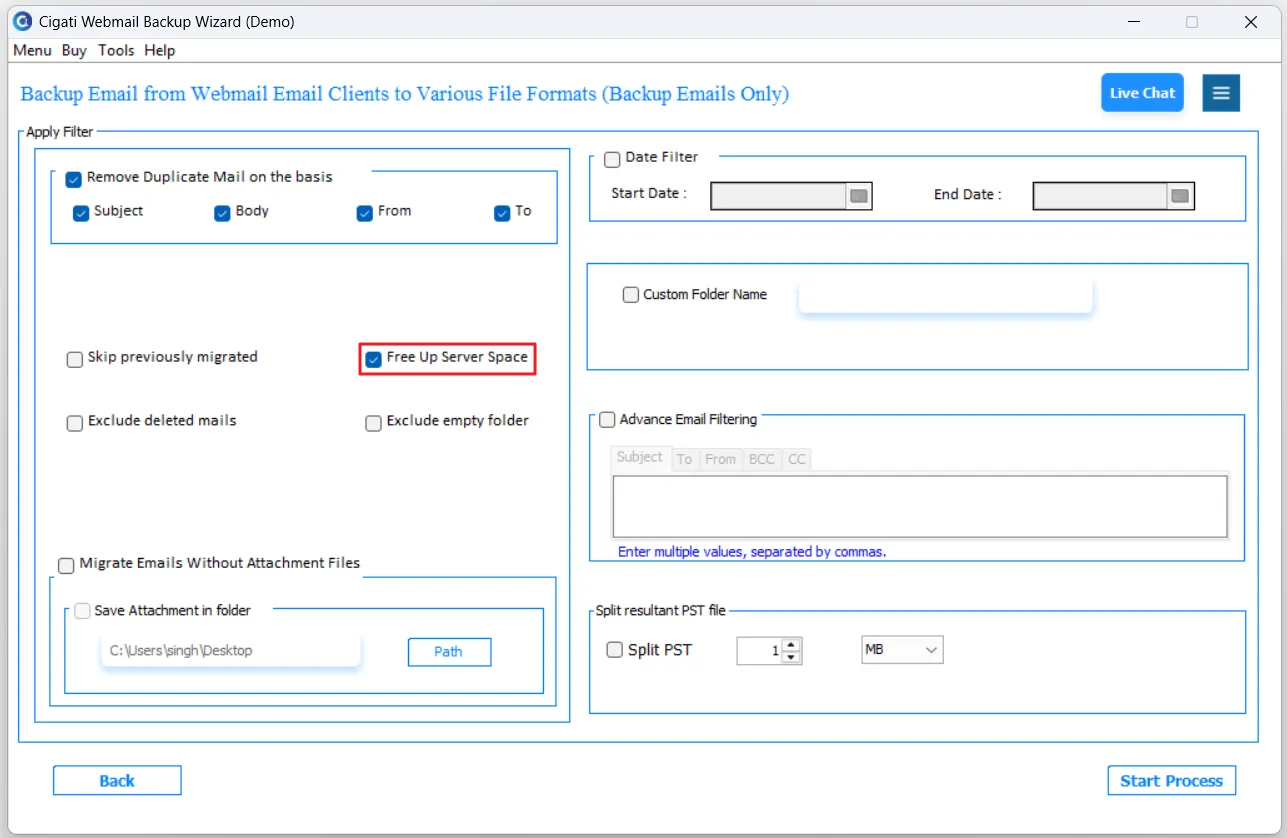The width and height of the screenshot is (1287, 838).
Task: Disable Free Up Server Space option
Action: (x=373, y=360)
